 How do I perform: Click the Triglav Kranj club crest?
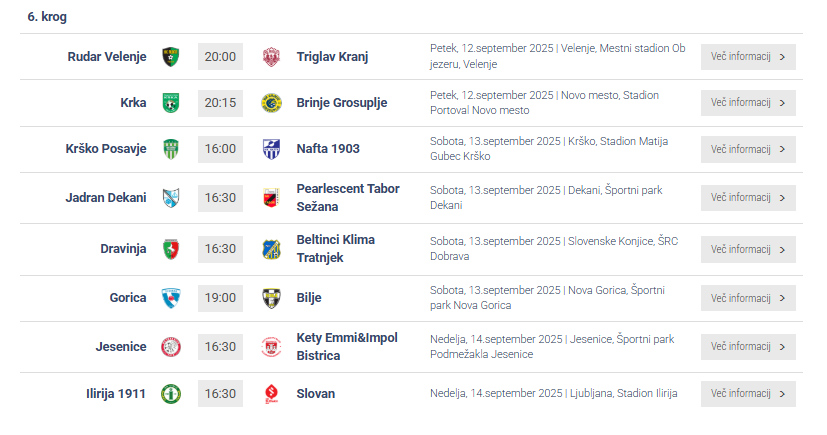271,56
